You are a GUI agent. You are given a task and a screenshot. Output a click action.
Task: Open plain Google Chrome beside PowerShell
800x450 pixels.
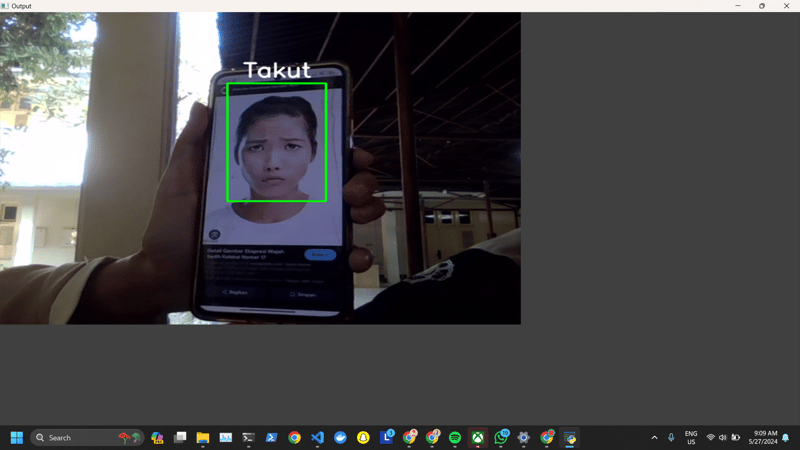[x=294, y=438]
